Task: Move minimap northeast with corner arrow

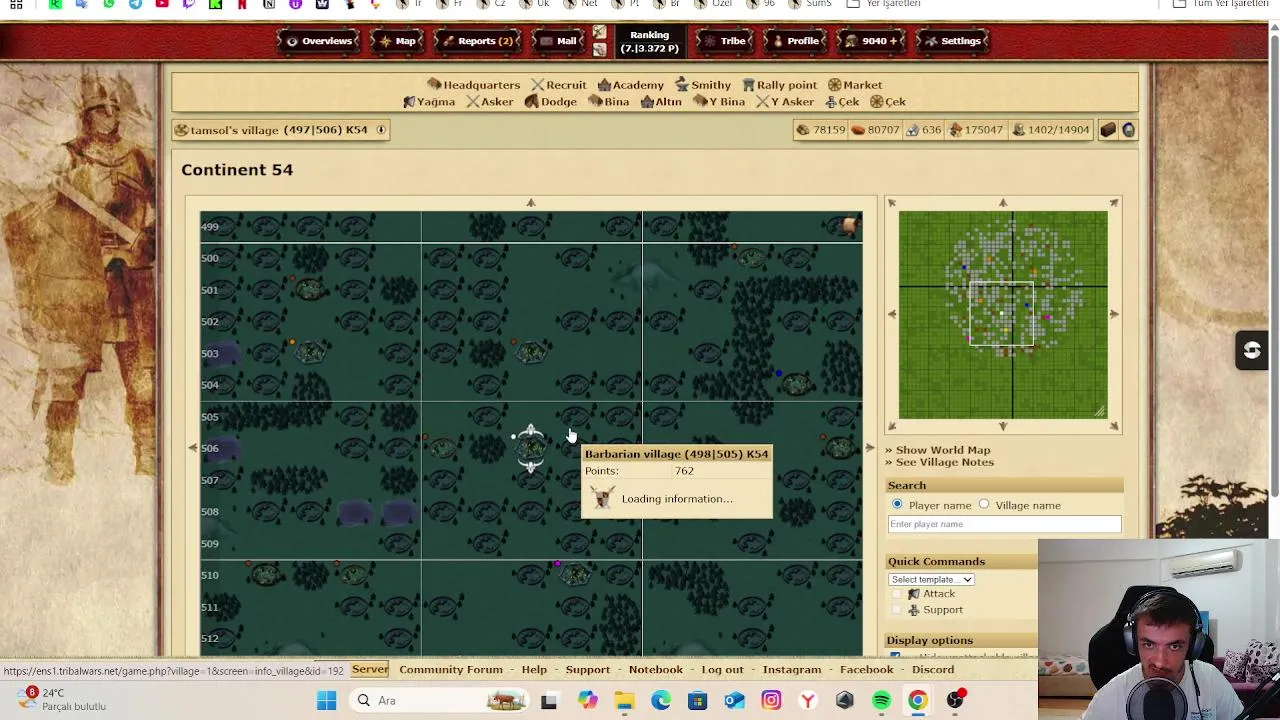Action: point(1114,203)
